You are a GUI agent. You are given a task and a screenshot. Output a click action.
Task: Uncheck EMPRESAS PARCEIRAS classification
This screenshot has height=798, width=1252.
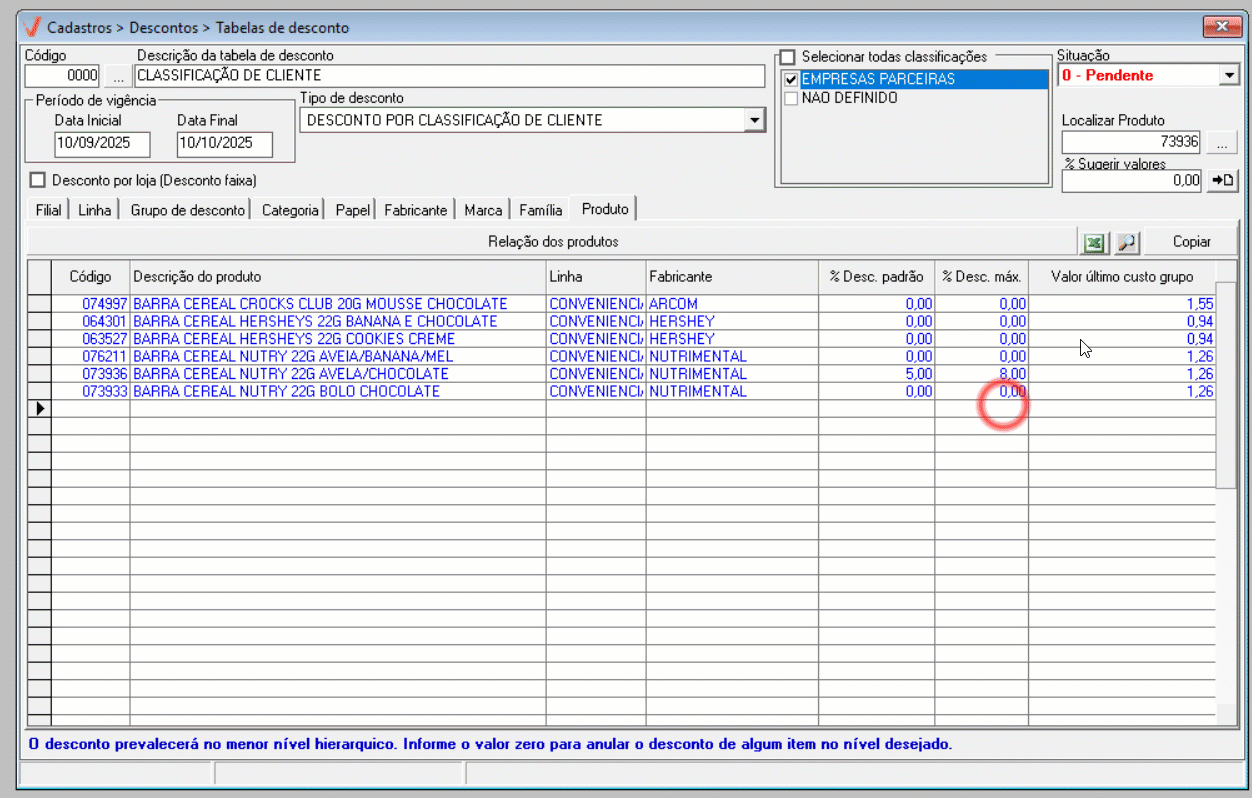[x=791, y=80]
